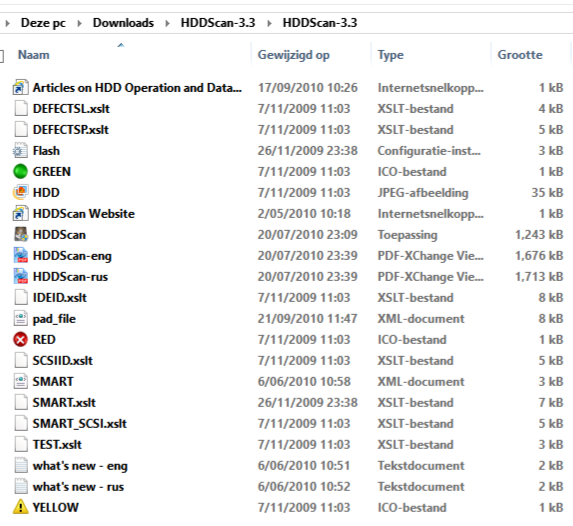Select the YELLOW warning triangle icon file

20,507
